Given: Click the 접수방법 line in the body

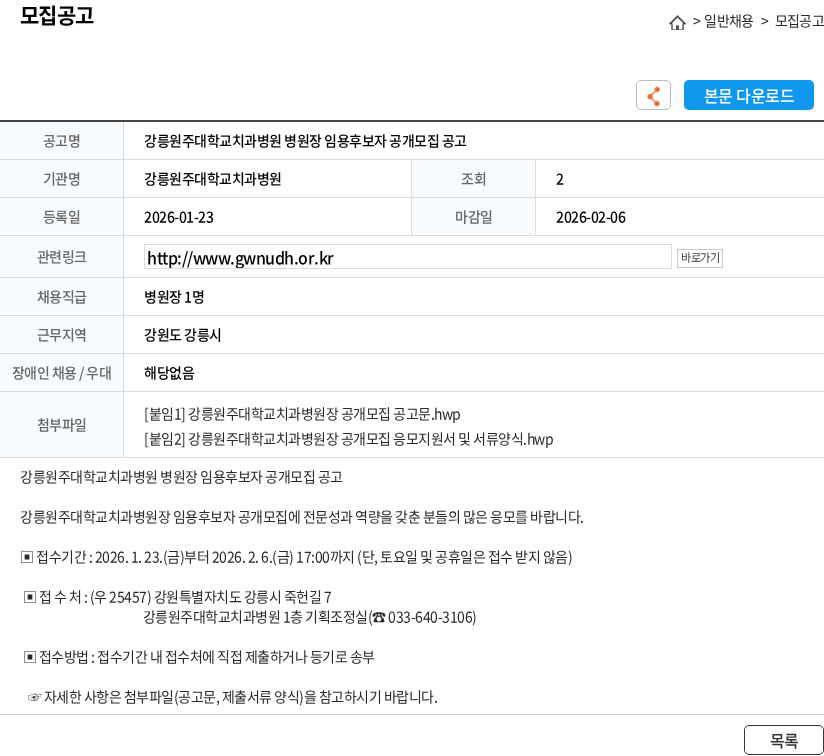Looking at the screenshot, I should [199, 657].
